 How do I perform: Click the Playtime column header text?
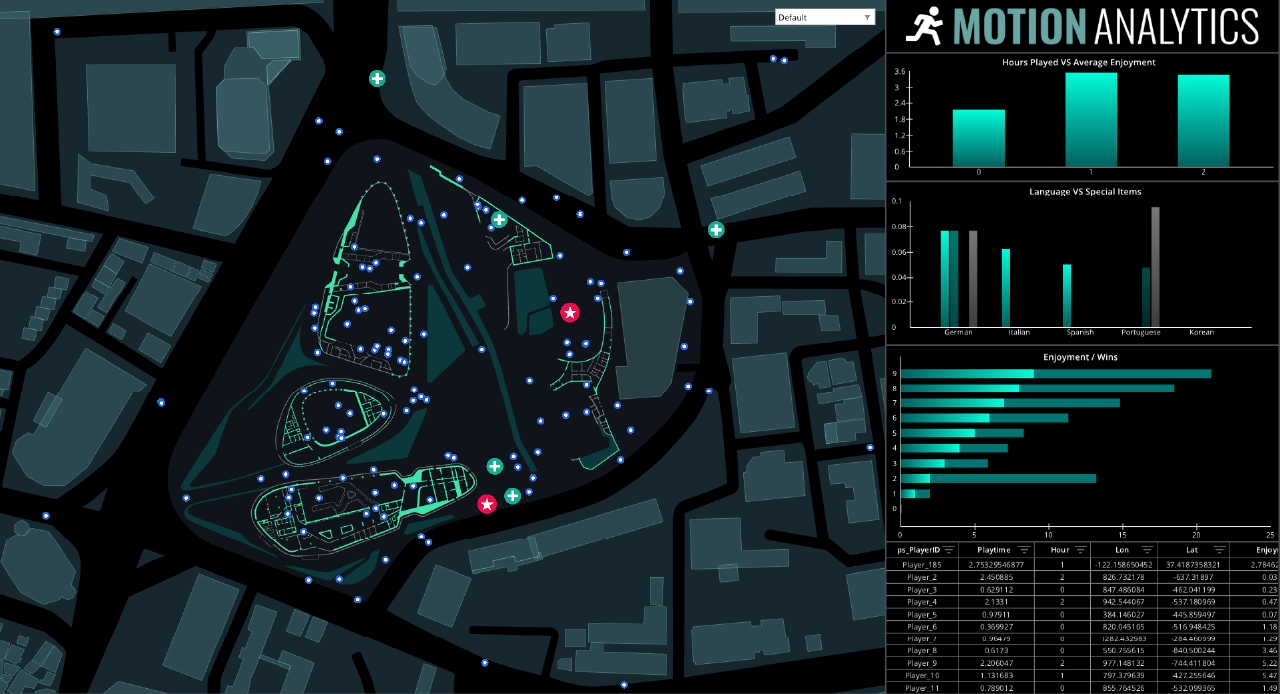(x=993, y=550)
